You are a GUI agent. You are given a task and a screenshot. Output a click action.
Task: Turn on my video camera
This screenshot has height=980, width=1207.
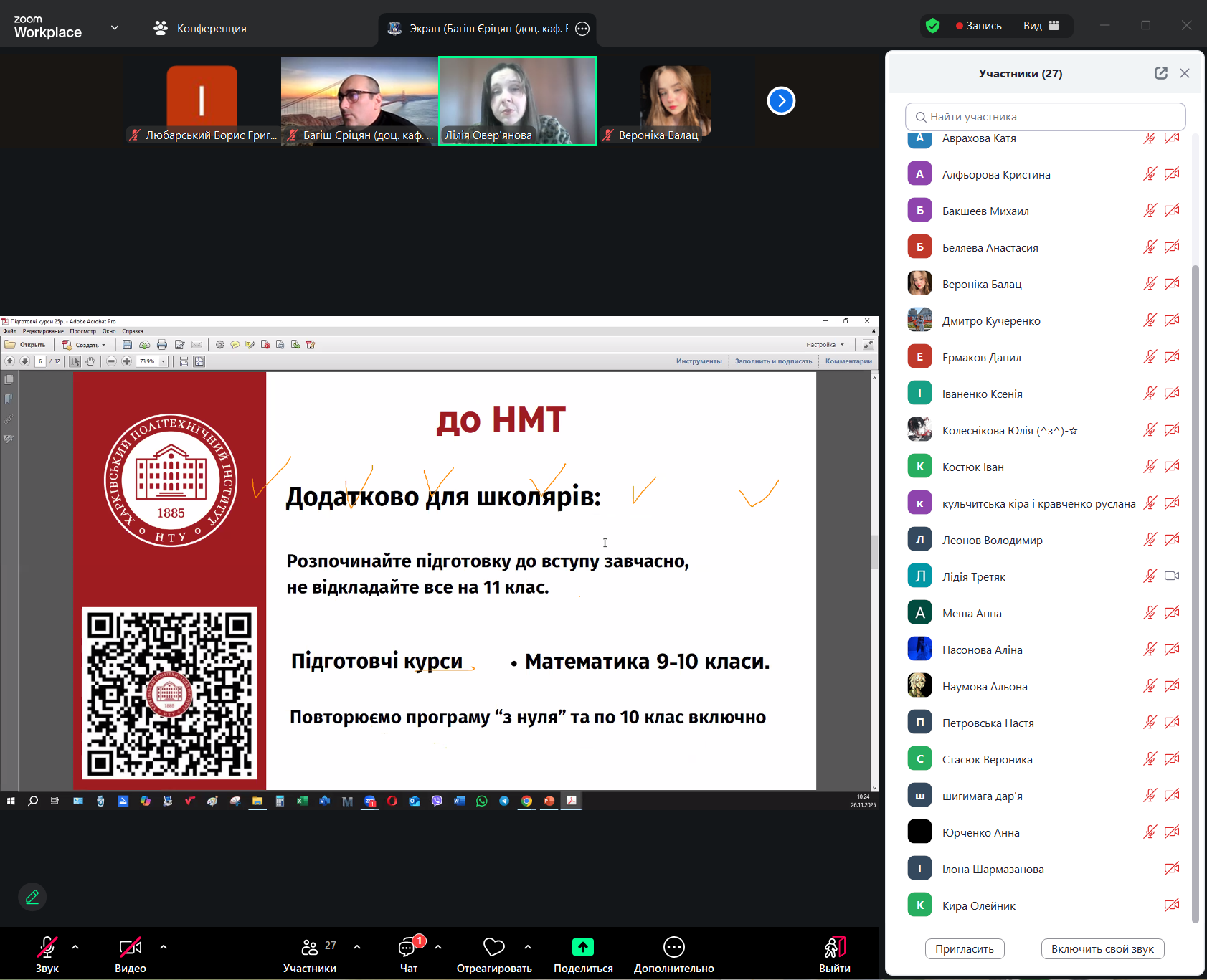tap(130, 947)
